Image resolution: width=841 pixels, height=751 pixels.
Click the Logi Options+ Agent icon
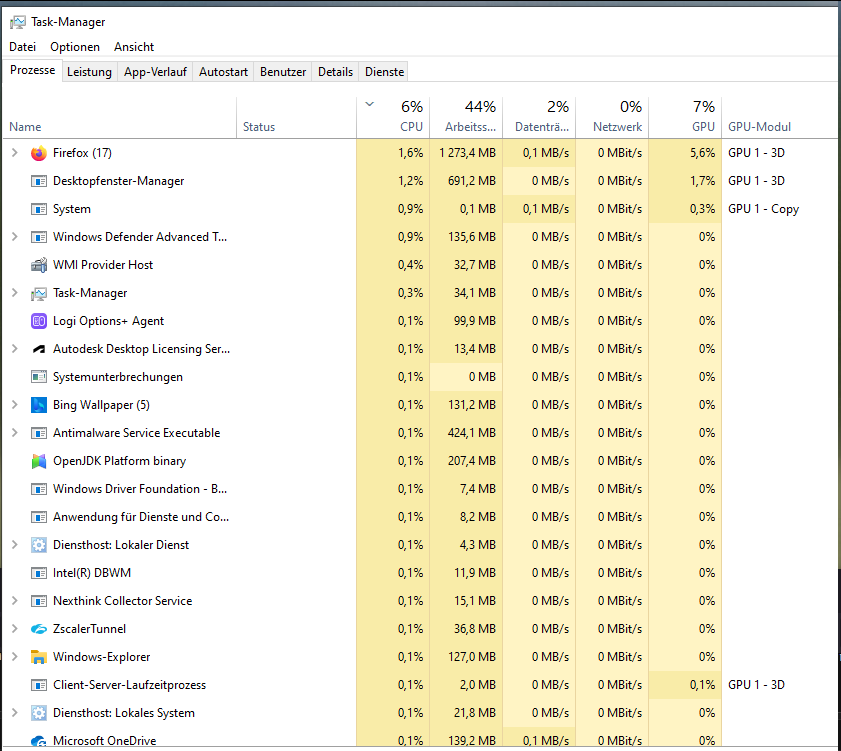coord(39,321)
